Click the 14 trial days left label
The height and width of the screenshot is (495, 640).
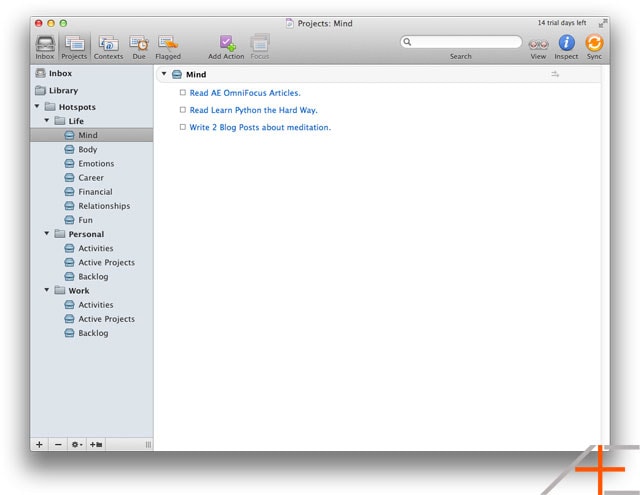(562, 23)
